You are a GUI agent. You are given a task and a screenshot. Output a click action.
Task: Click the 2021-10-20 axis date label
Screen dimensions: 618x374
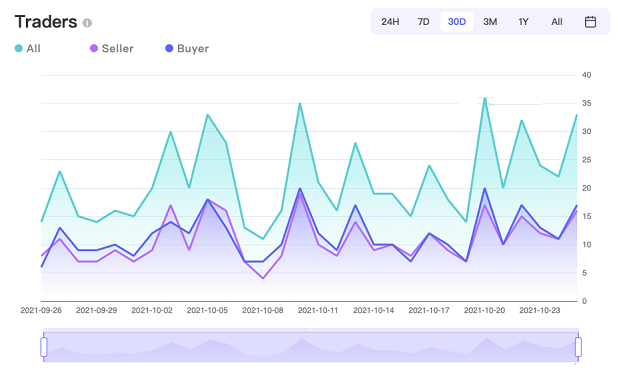484,311
